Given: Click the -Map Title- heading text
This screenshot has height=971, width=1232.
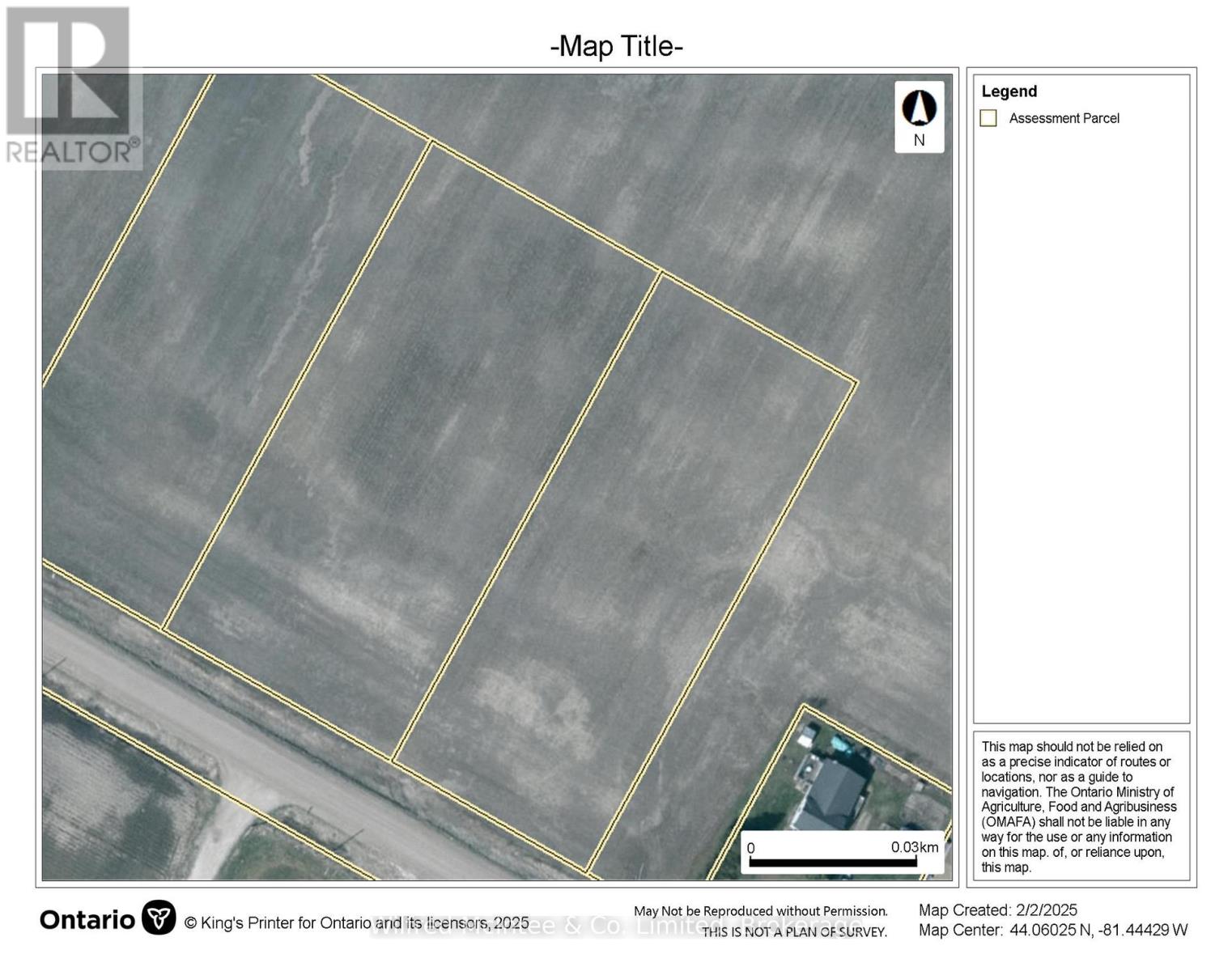Looking at the screenshot, I should pyautogui.click(x=617, y=46).
